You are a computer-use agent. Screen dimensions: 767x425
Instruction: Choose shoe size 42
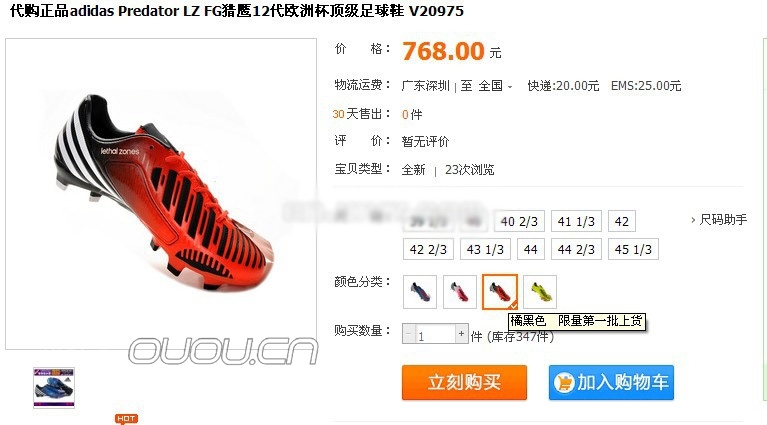pos(622,222)
